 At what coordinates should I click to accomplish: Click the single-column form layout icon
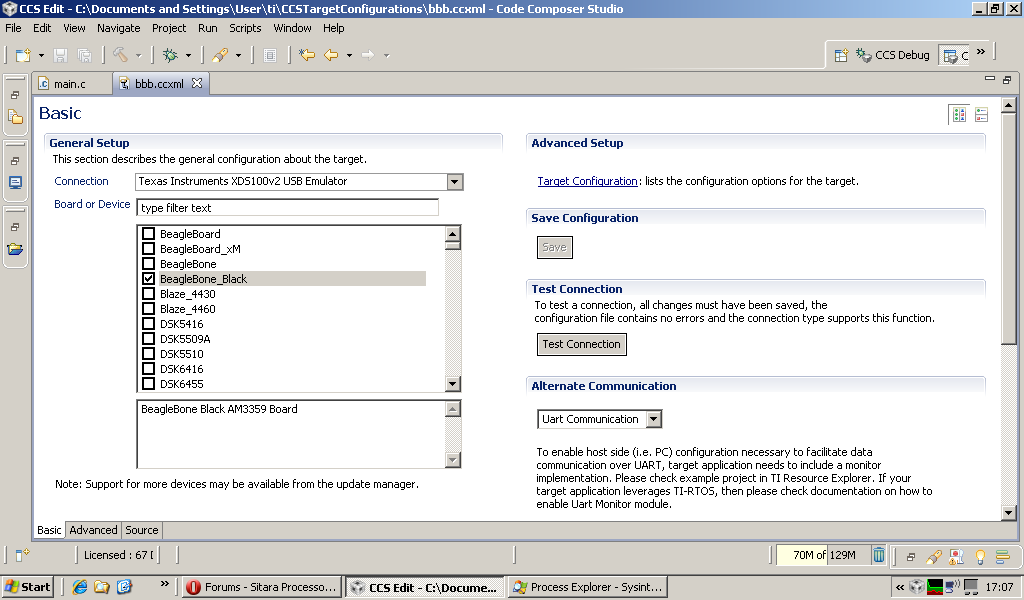982,115
